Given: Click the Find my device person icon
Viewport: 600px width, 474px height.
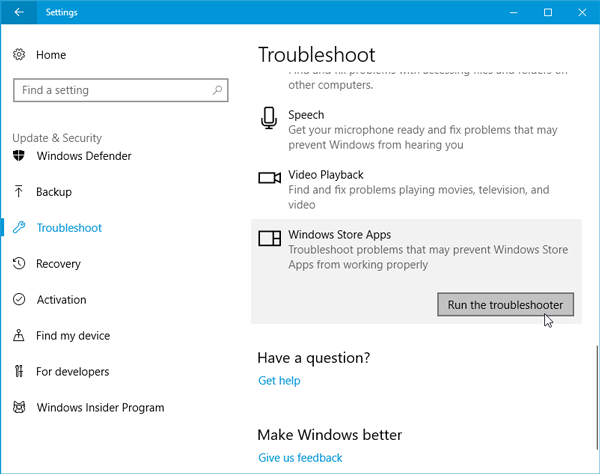Looking at the screenshot, I should click(19, 335).
